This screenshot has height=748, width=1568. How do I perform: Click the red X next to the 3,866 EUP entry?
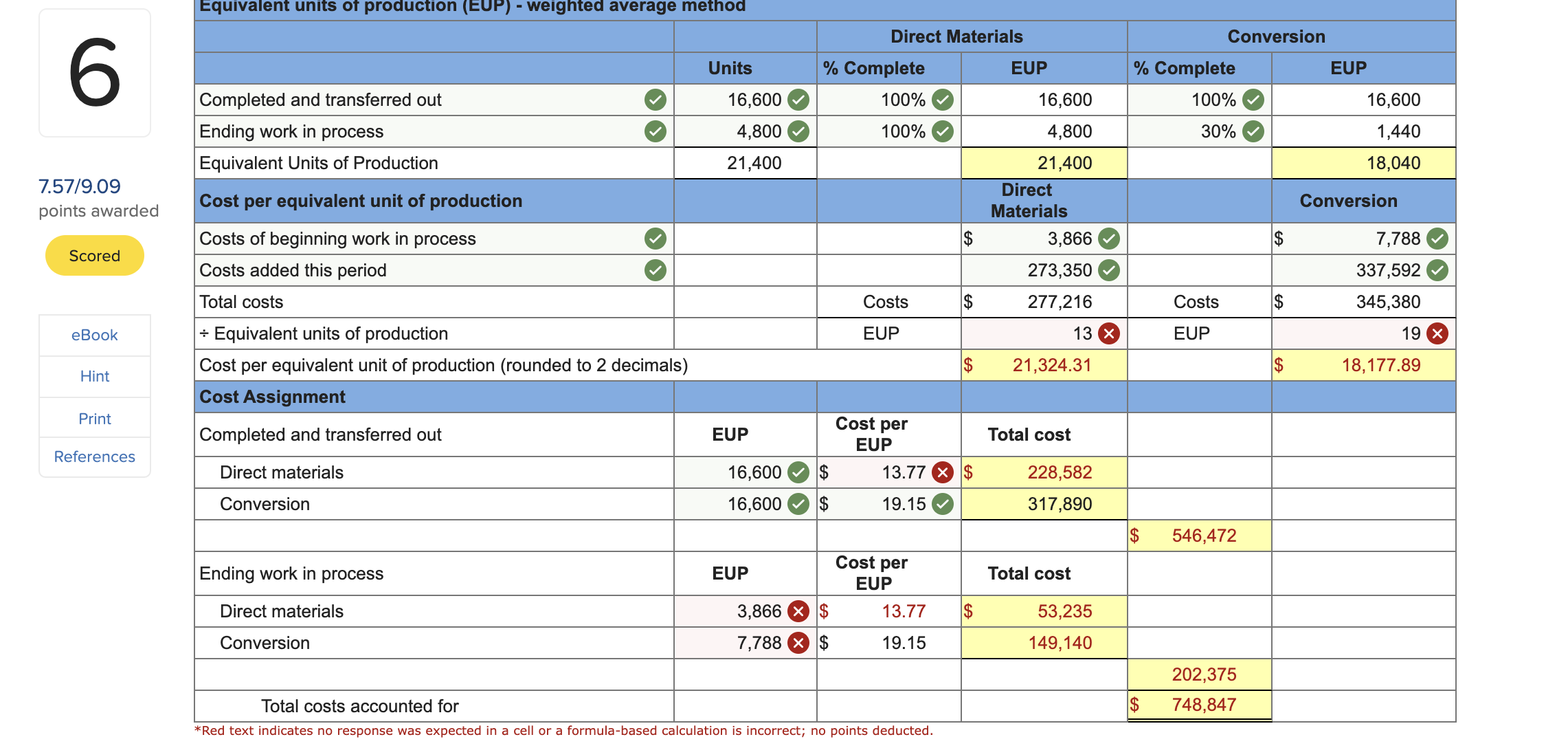click(799, 611)
